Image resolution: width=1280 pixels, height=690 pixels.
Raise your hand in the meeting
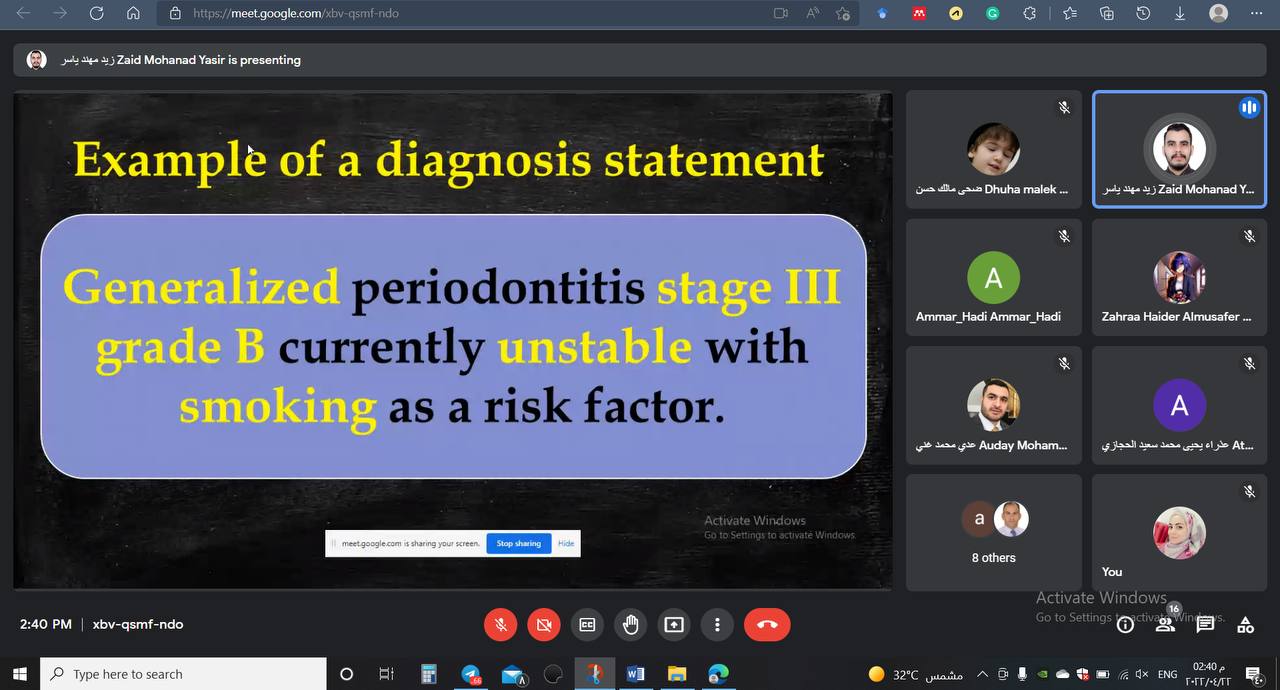coord(630,625)
